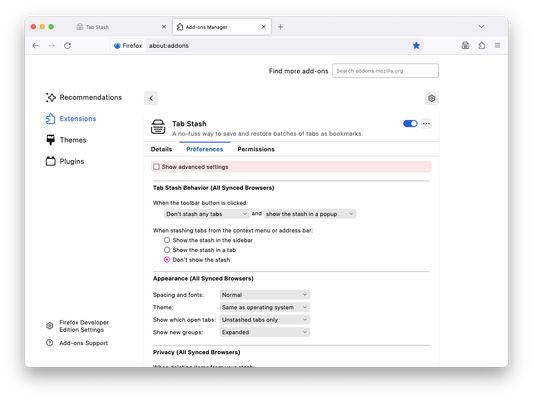Click the browser forward arrow

(x=52, y=46)
